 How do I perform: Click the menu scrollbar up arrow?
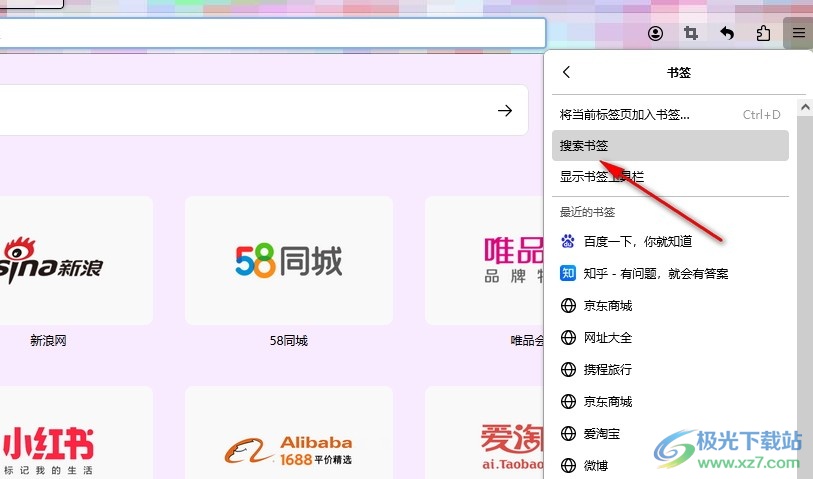pyautogui.click(x=805, y=107)
